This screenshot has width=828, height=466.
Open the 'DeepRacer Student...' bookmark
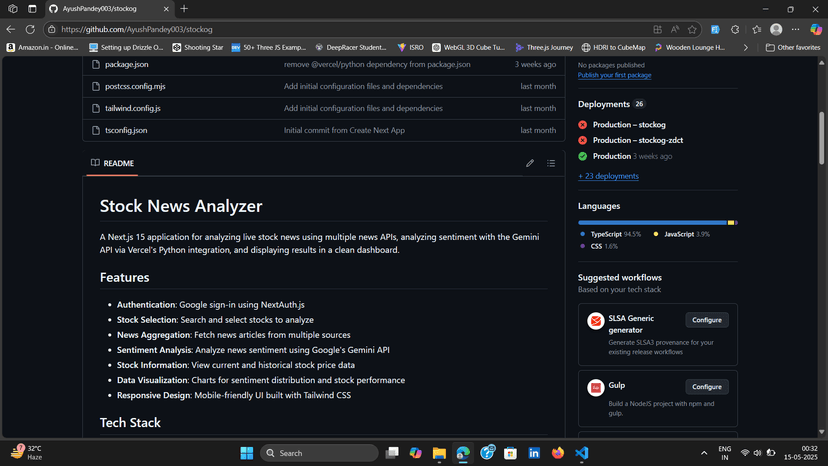coord(351,48)
